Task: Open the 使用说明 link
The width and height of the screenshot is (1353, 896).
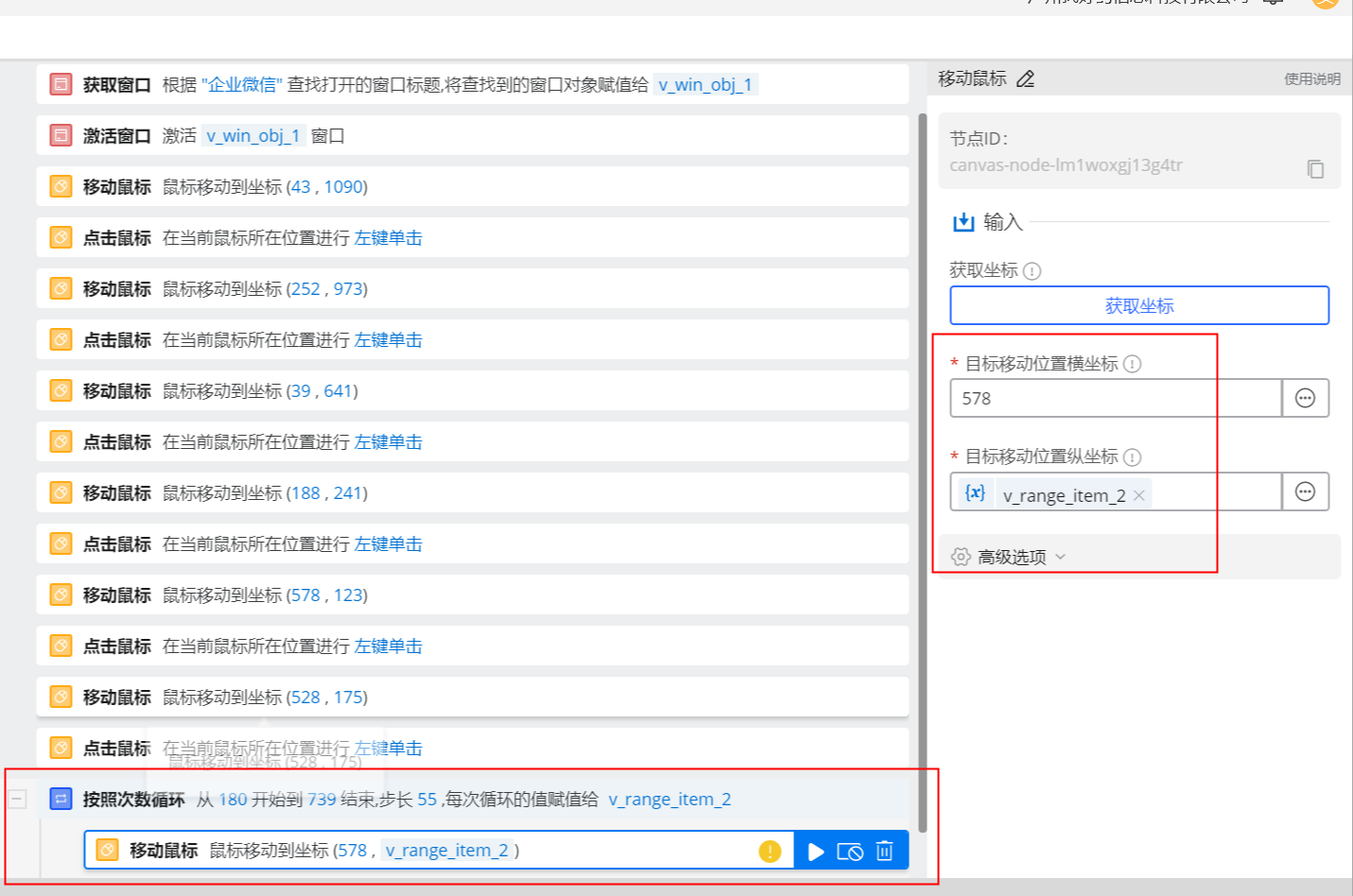Action: [1311, 79]
